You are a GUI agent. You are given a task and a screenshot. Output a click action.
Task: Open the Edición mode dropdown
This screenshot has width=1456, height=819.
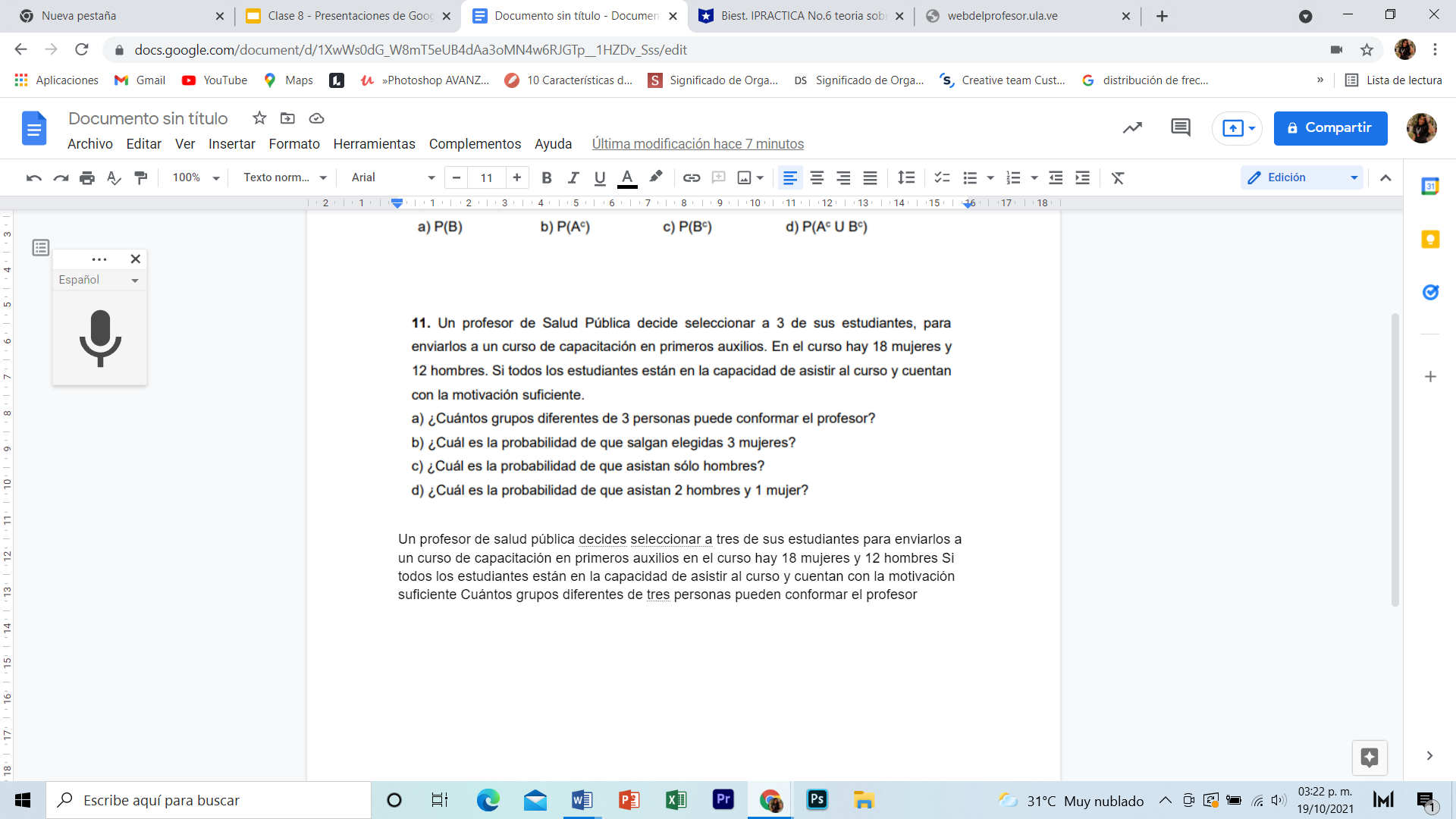(x=1302, y=177)
